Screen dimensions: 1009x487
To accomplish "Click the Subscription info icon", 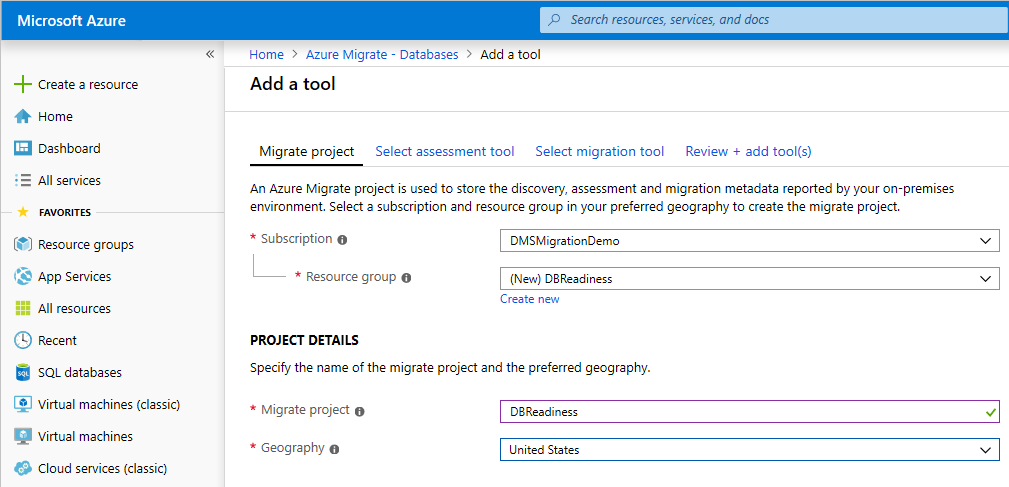I will coord(342,240).
